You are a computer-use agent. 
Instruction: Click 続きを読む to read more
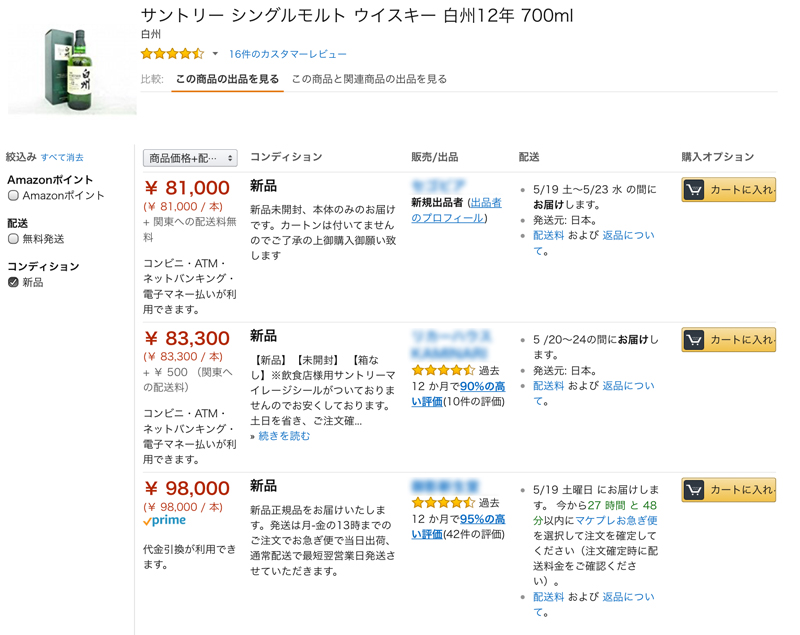click(x=284, y=436)
